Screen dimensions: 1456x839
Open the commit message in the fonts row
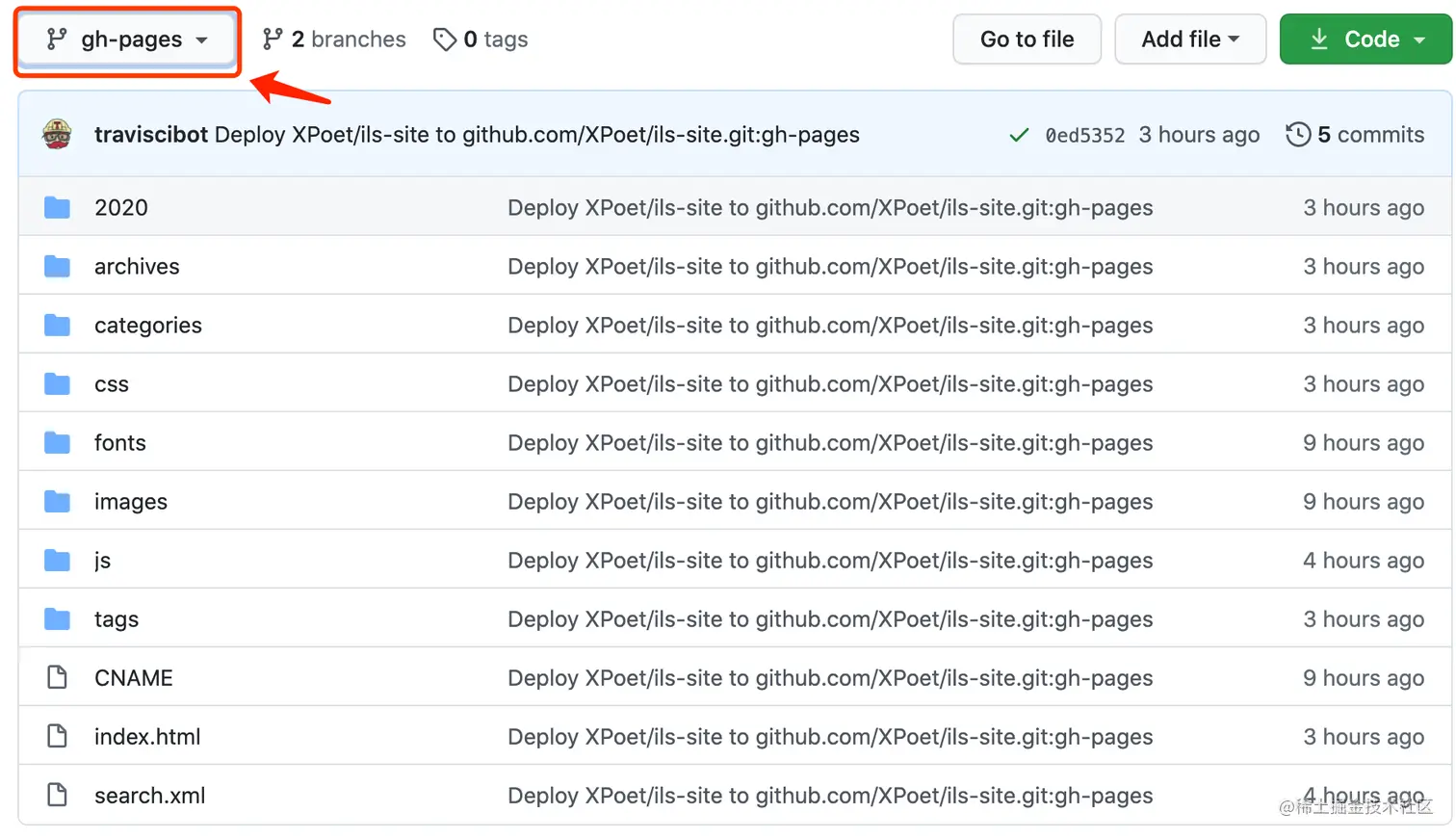coord(830,443)
